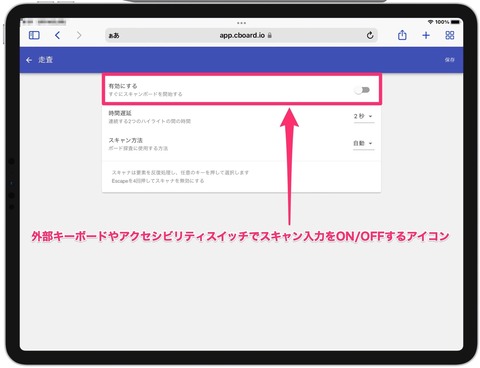Tap the app.cboard.io address field
This screenshot has width=480, height=368.
click(x=242, y=35)
